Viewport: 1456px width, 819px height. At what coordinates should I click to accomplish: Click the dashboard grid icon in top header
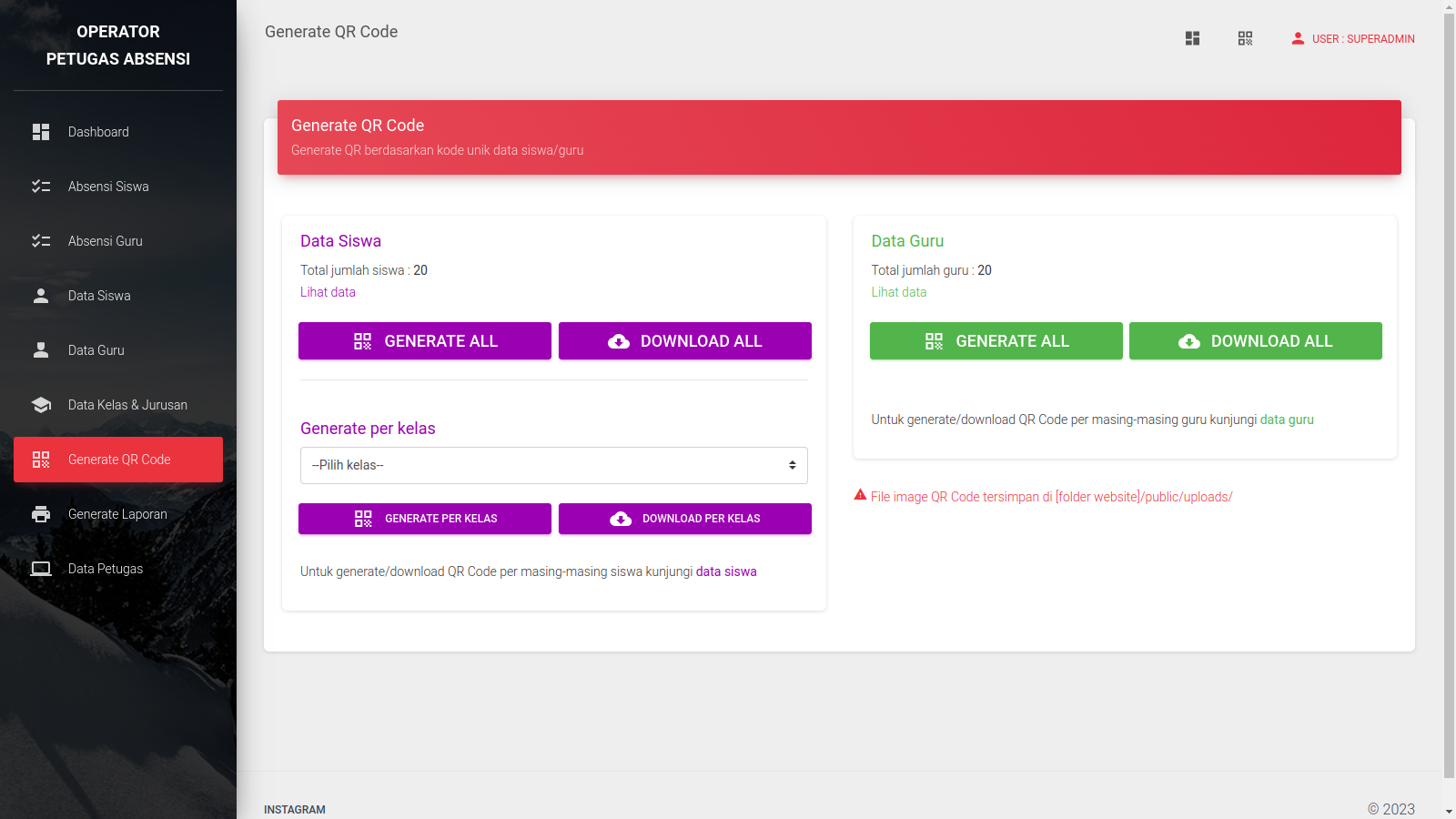(1192, 38)
